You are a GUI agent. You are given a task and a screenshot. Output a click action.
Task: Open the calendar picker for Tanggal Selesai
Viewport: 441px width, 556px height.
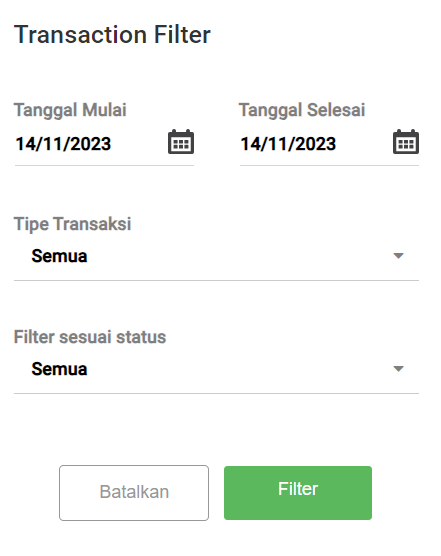click(406, 142)
